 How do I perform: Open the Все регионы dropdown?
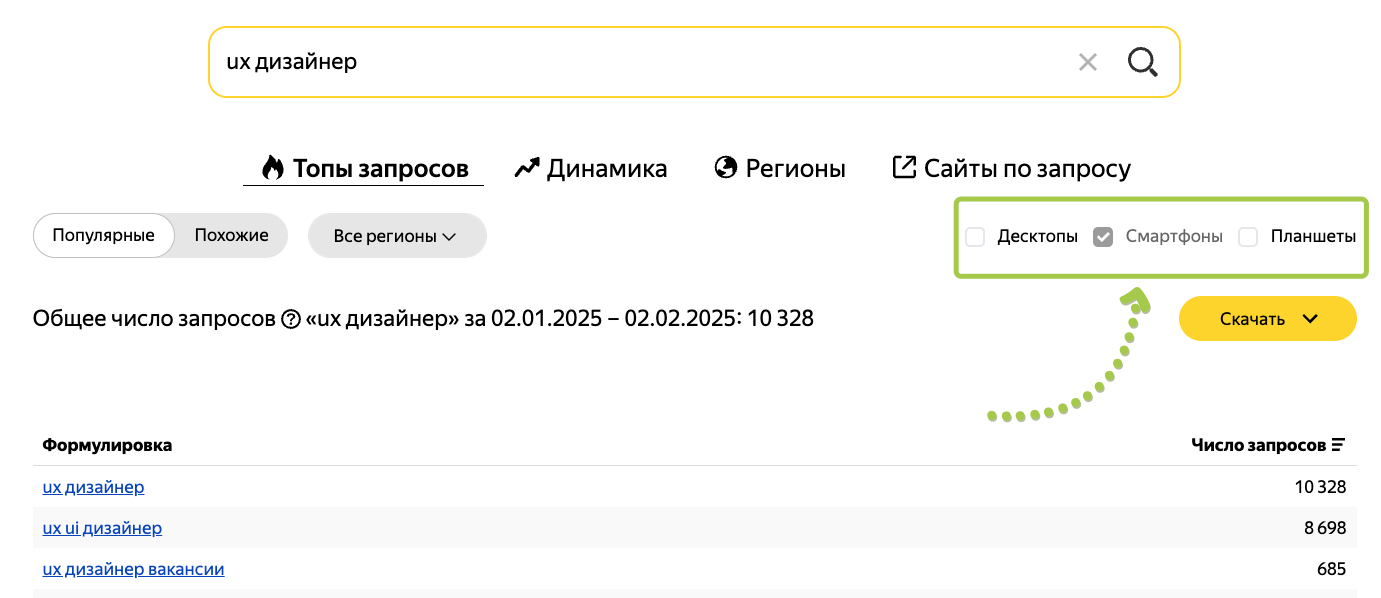(396, 236)
